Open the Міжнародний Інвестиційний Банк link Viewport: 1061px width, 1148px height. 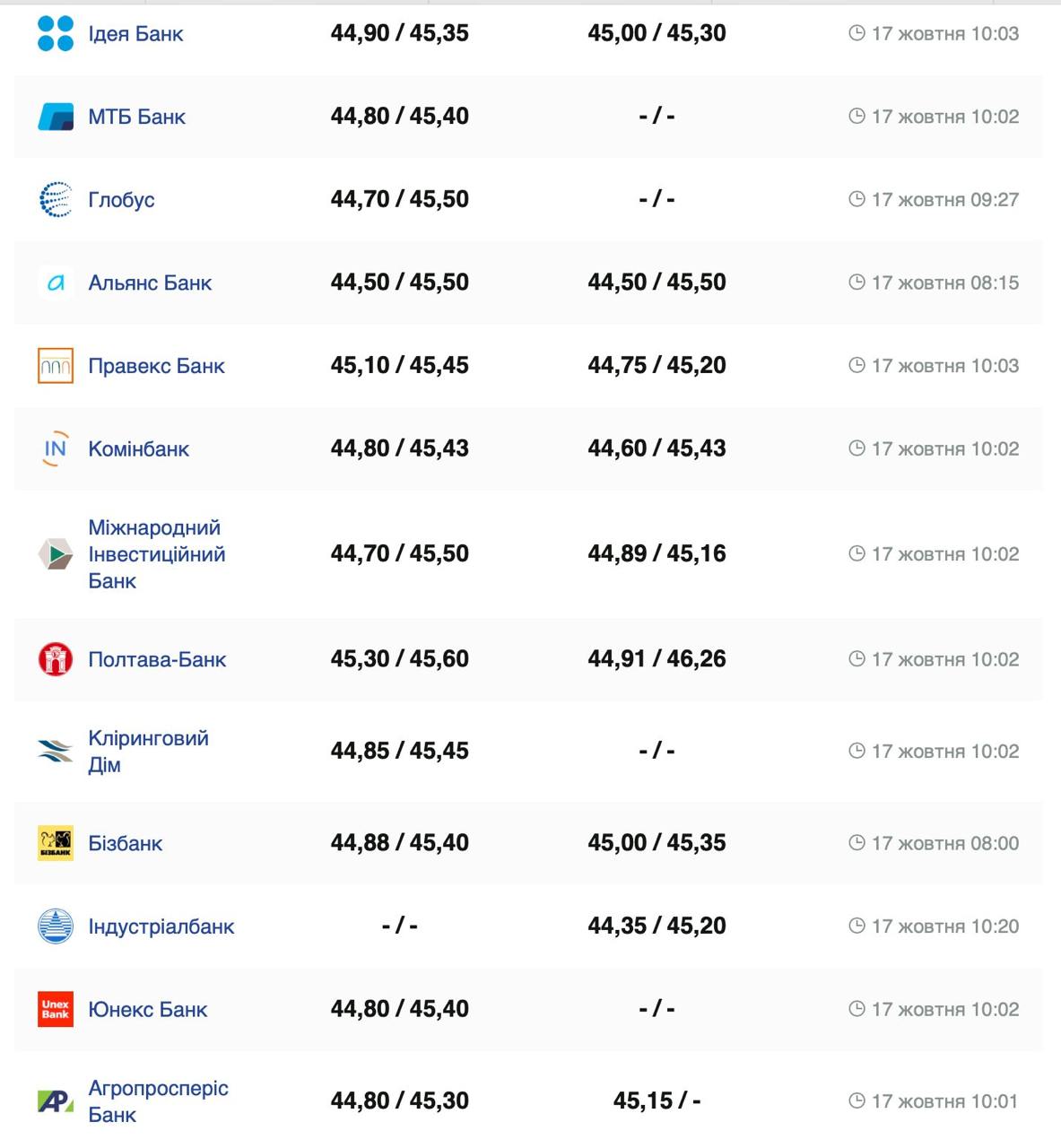pyautogui.click(x=156, y=554)
